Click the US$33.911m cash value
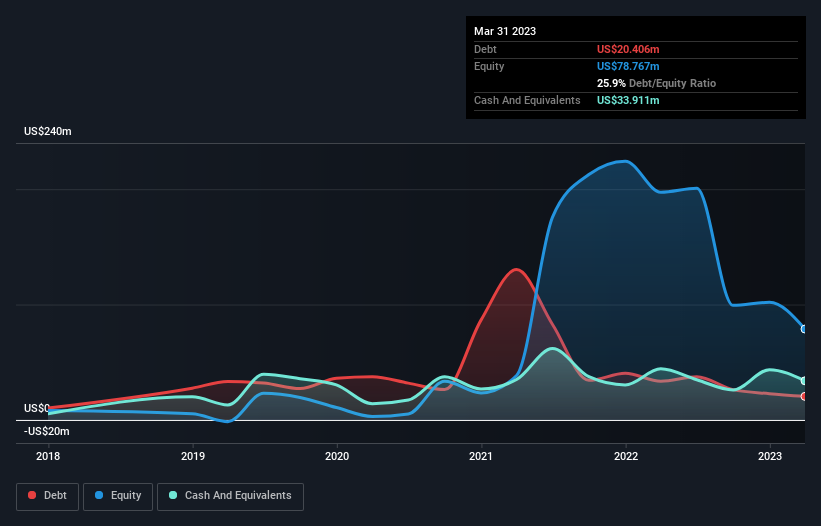The width and height of the screenshot is (821, 526). pyautogui.click(x=628, y=100)
